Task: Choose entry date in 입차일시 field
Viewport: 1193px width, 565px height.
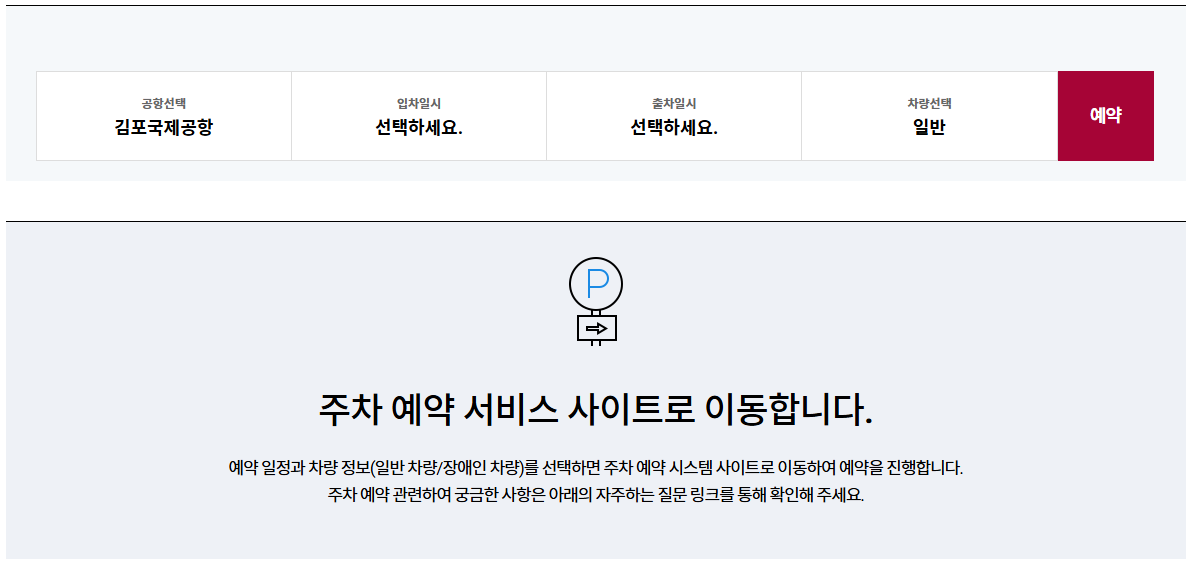Action: pos(418,116)
